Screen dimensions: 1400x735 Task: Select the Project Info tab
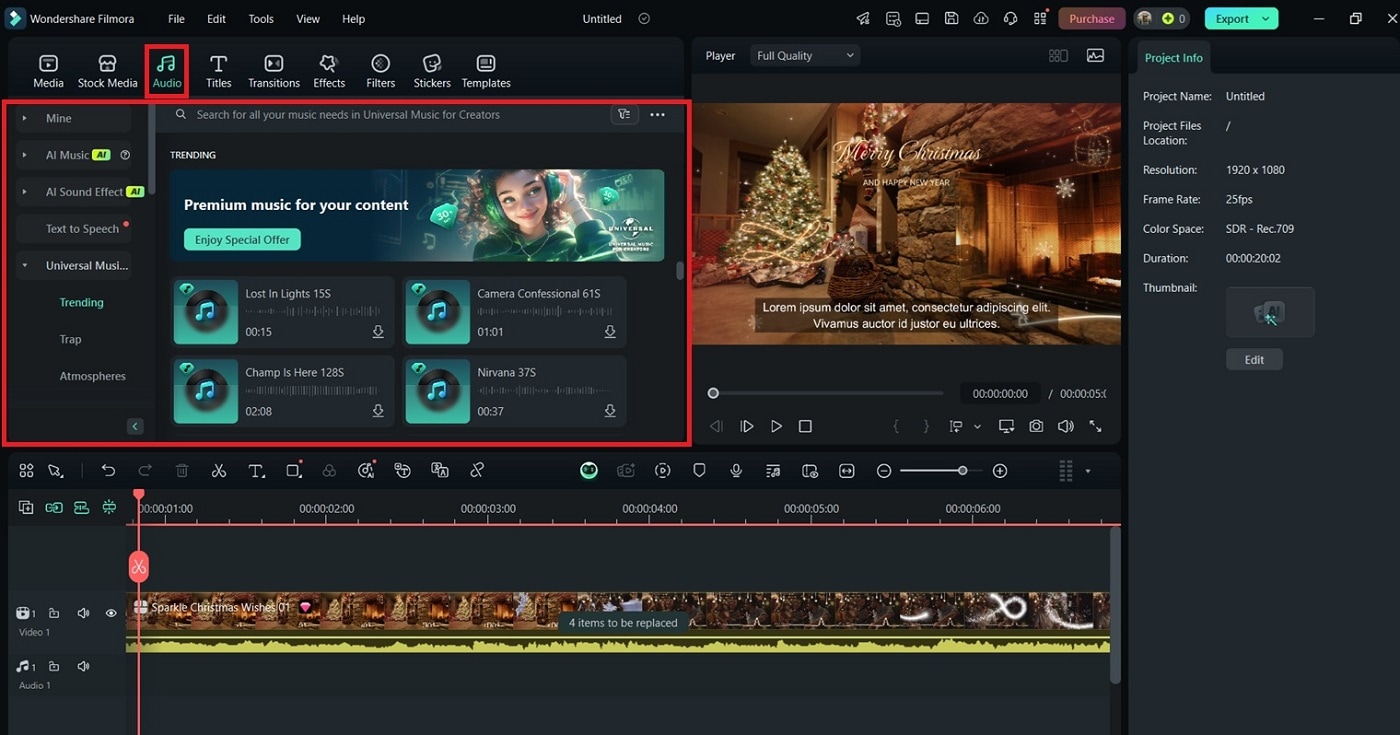[x=1173, y=58]
